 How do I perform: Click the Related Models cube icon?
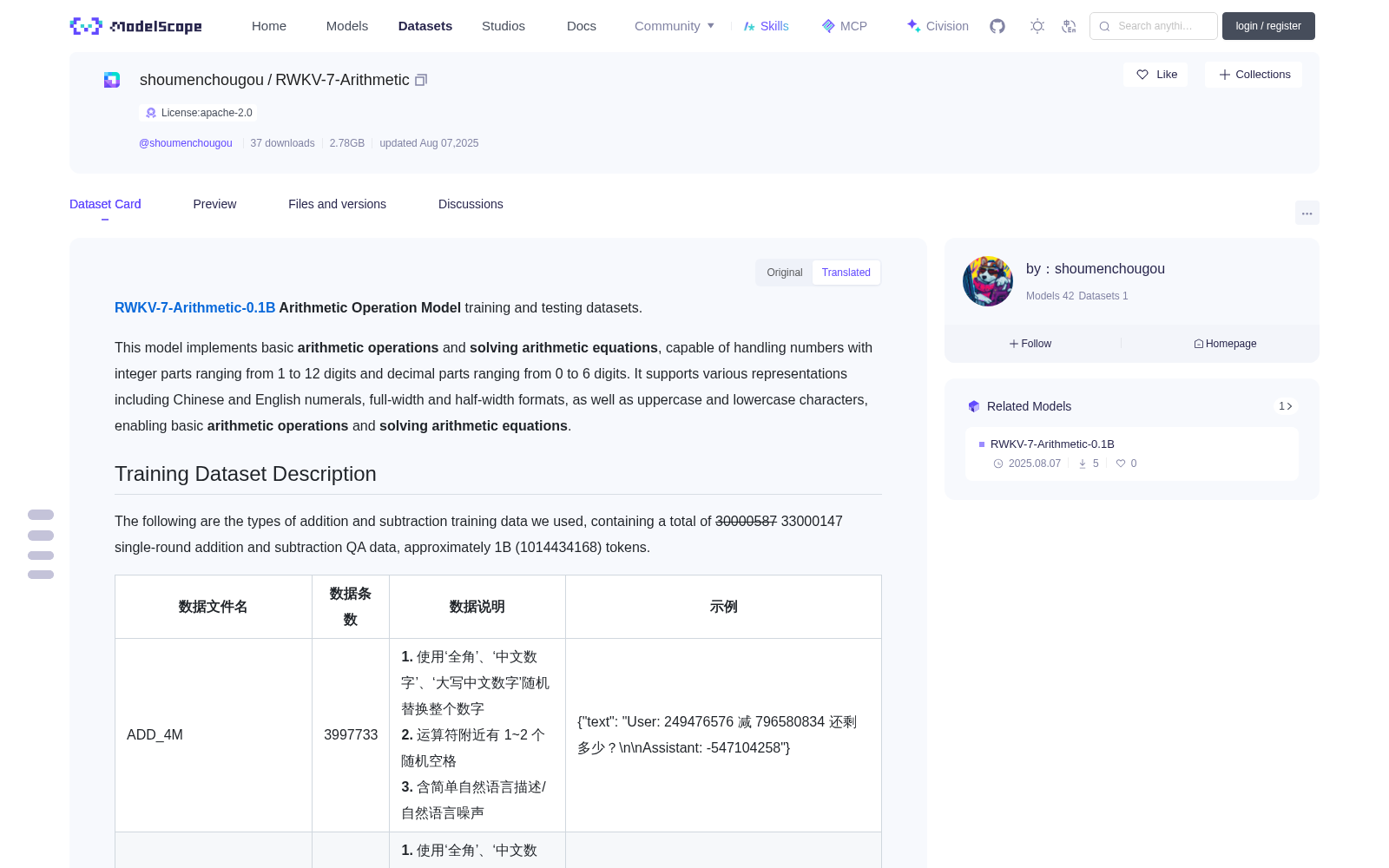coord(974,406)
